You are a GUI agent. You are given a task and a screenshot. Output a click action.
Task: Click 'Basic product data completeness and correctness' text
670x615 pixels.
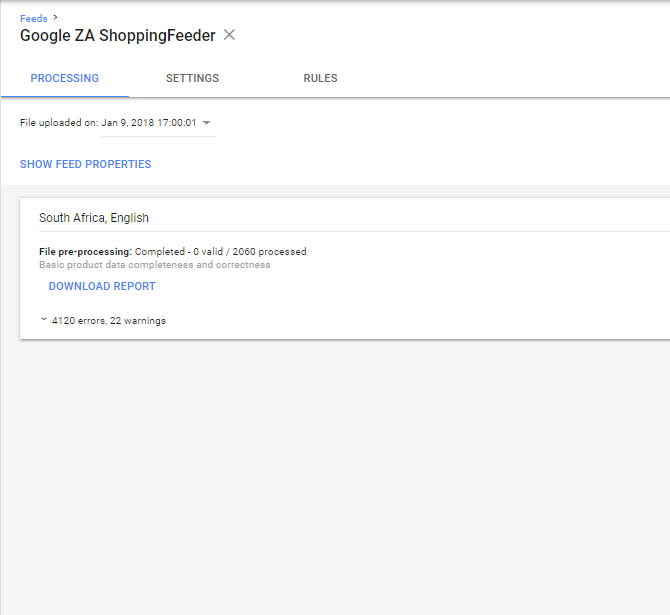155,265
